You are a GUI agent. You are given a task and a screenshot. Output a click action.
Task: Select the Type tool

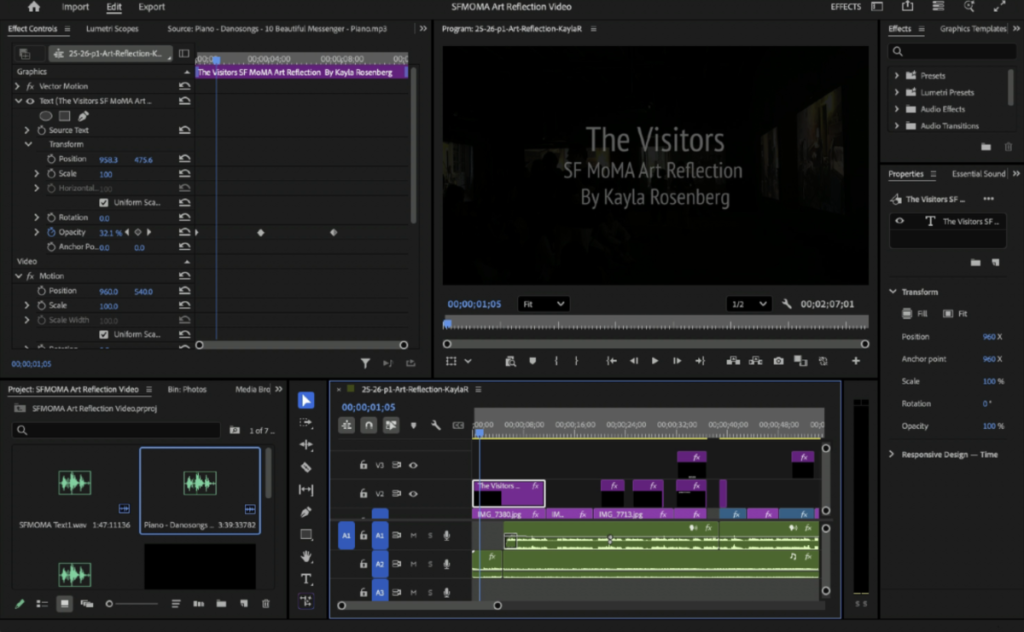[x=306, y=579]
